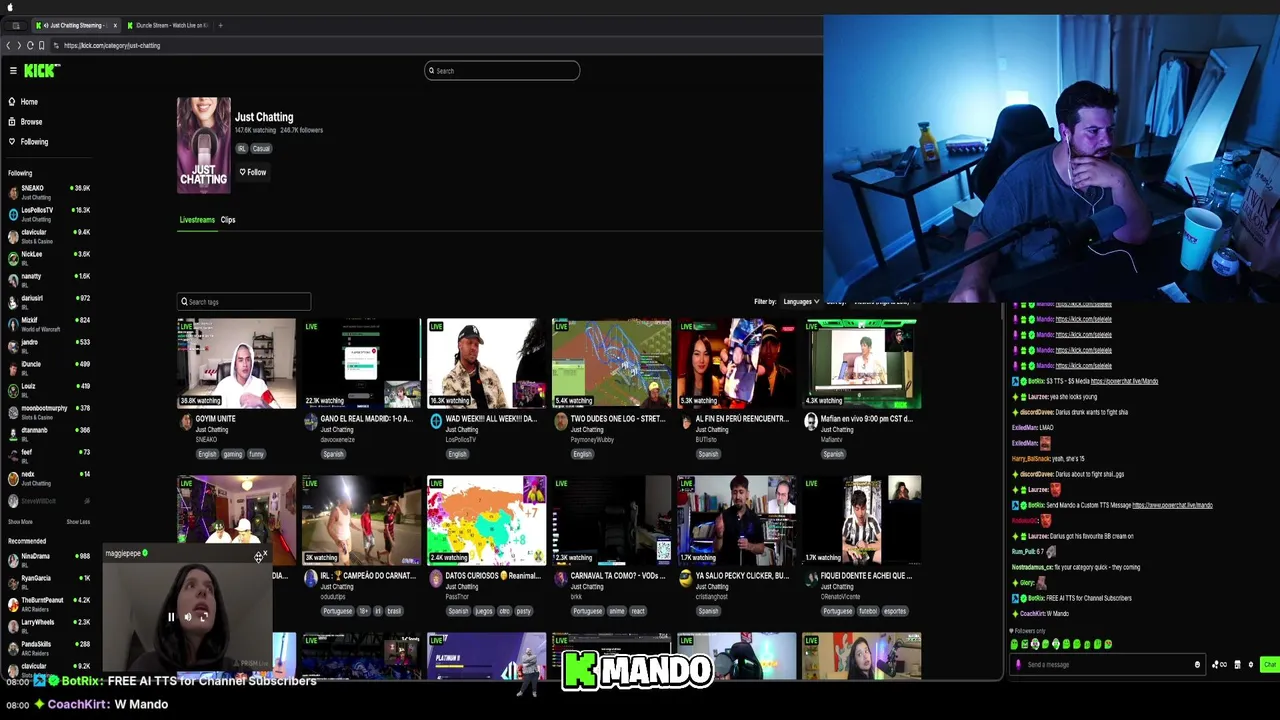The image size is (1280, 720).
Task: Open NinaDrama in Recommended channels
Action: pos(48,559)
